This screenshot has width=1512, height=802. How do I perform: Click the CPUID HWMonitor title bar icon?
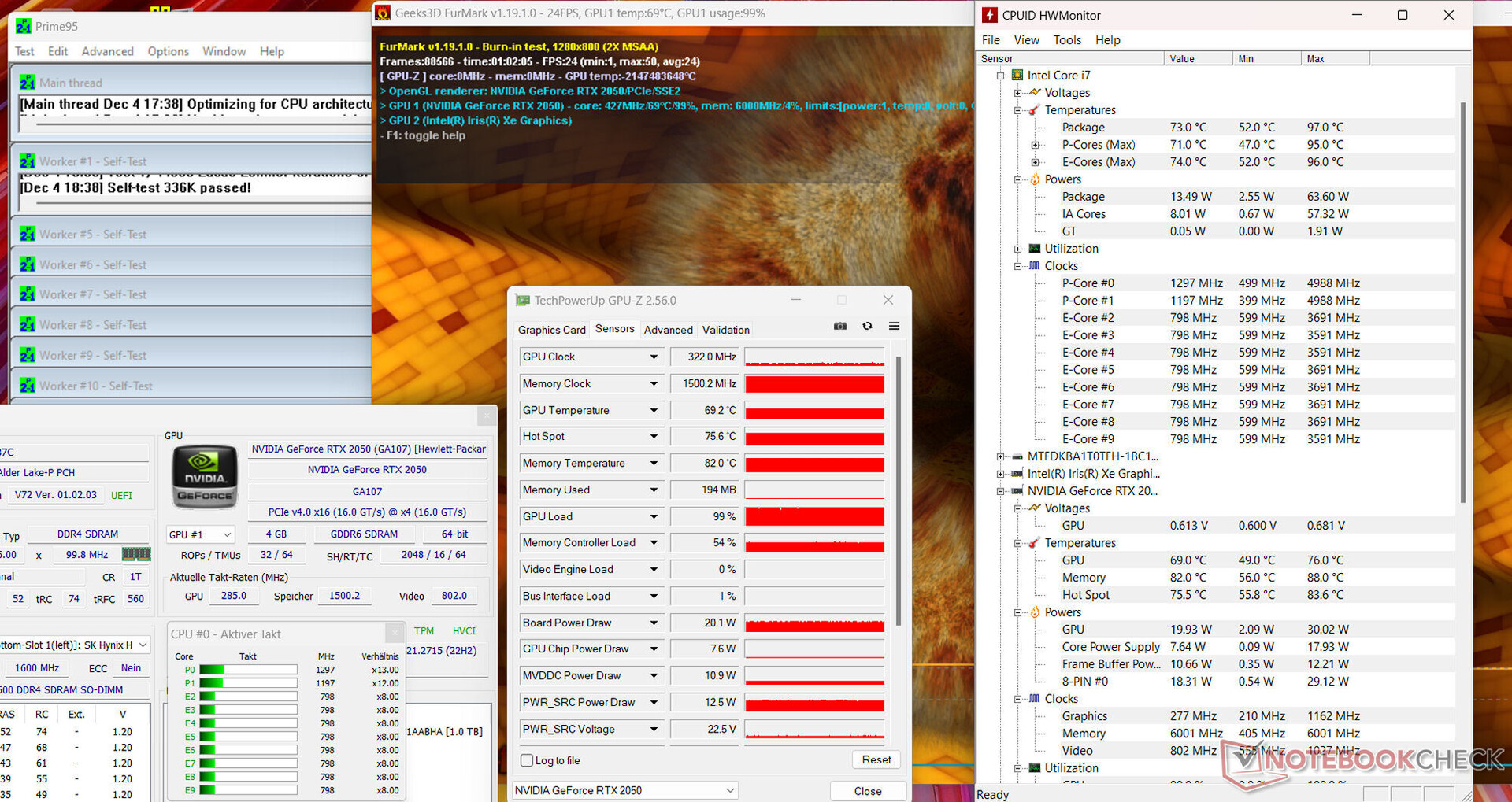coord(990,15)
